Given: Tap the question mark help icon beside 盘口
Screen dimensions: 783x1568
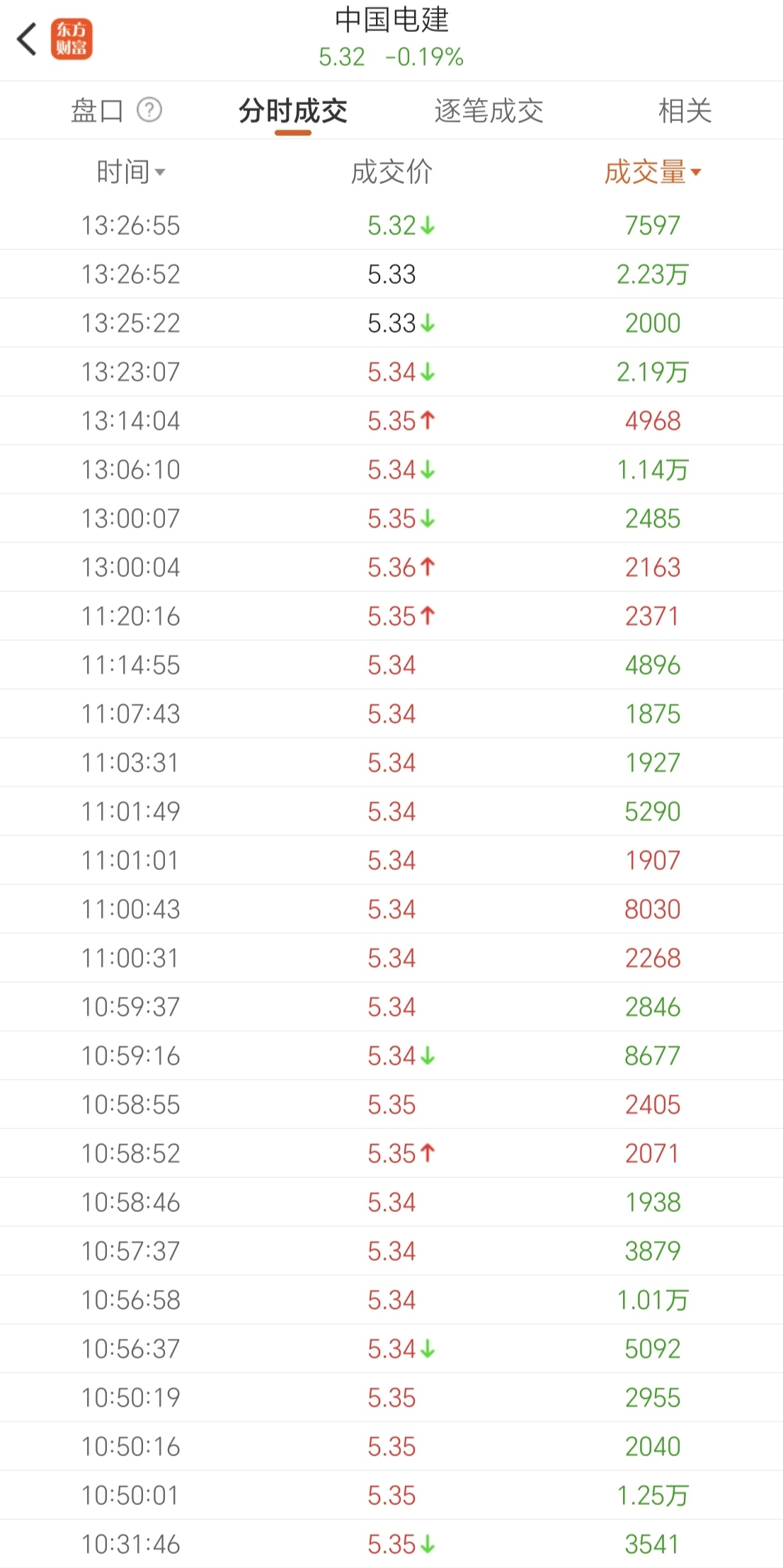Looking at the screenshot, I should 149,110.
